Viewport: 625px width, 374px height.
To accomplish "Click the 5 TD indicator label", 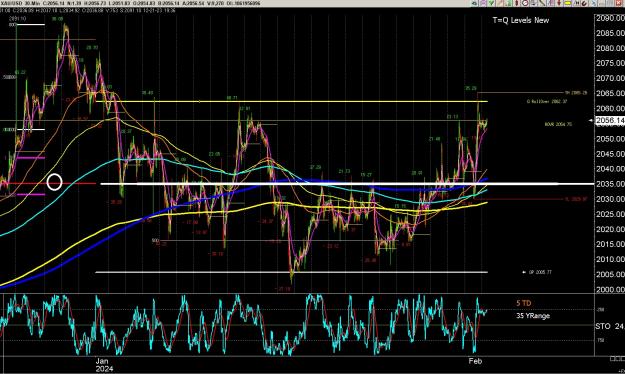I will click(523, 303).
